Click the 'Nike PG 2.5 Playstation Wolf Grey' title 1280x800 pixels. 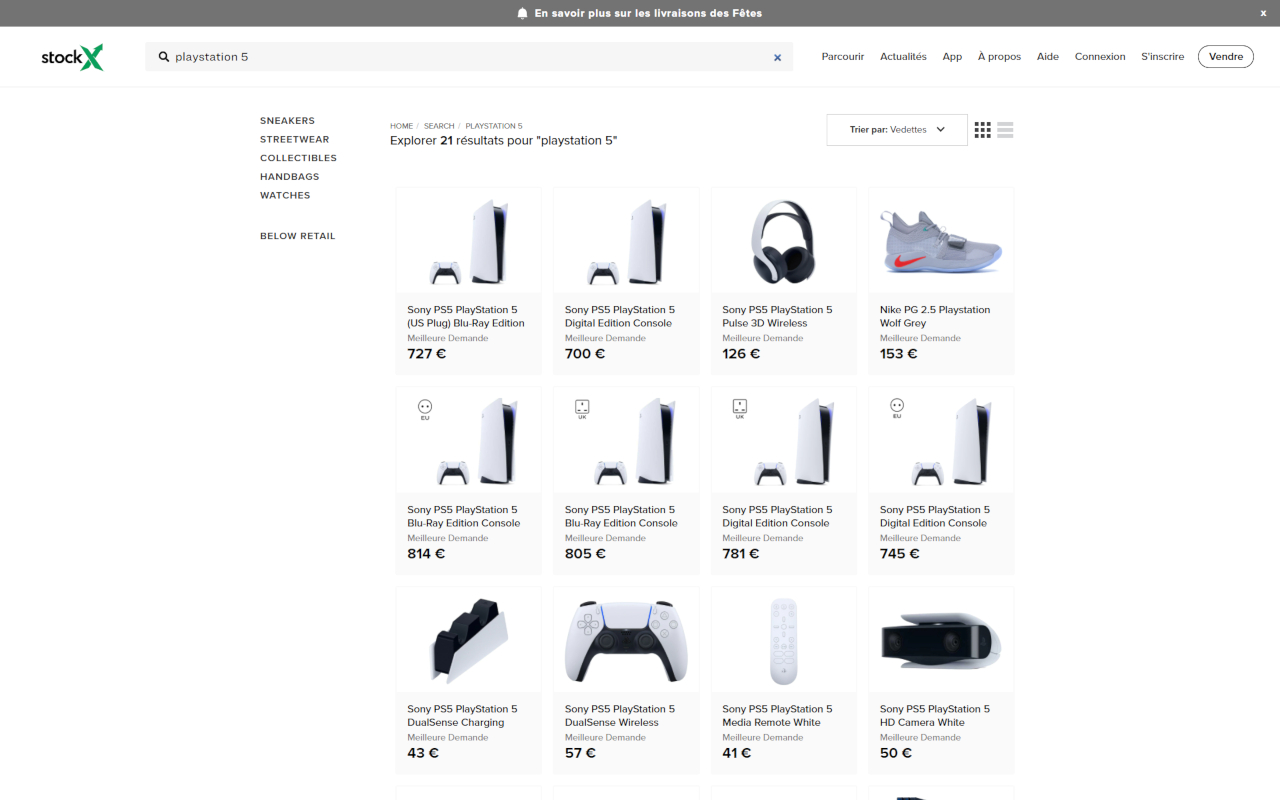(x=935, y=317)
